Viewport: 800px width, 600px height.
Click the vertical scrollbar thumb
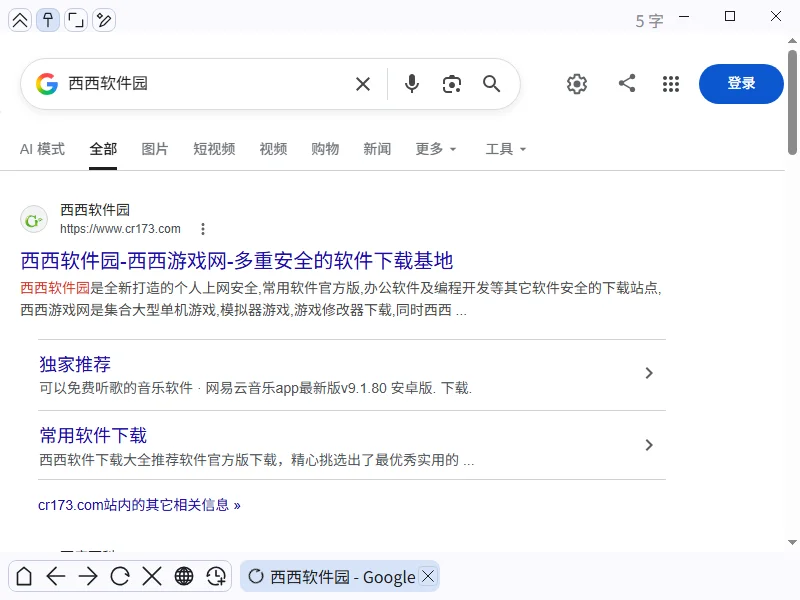click(792, 102)
